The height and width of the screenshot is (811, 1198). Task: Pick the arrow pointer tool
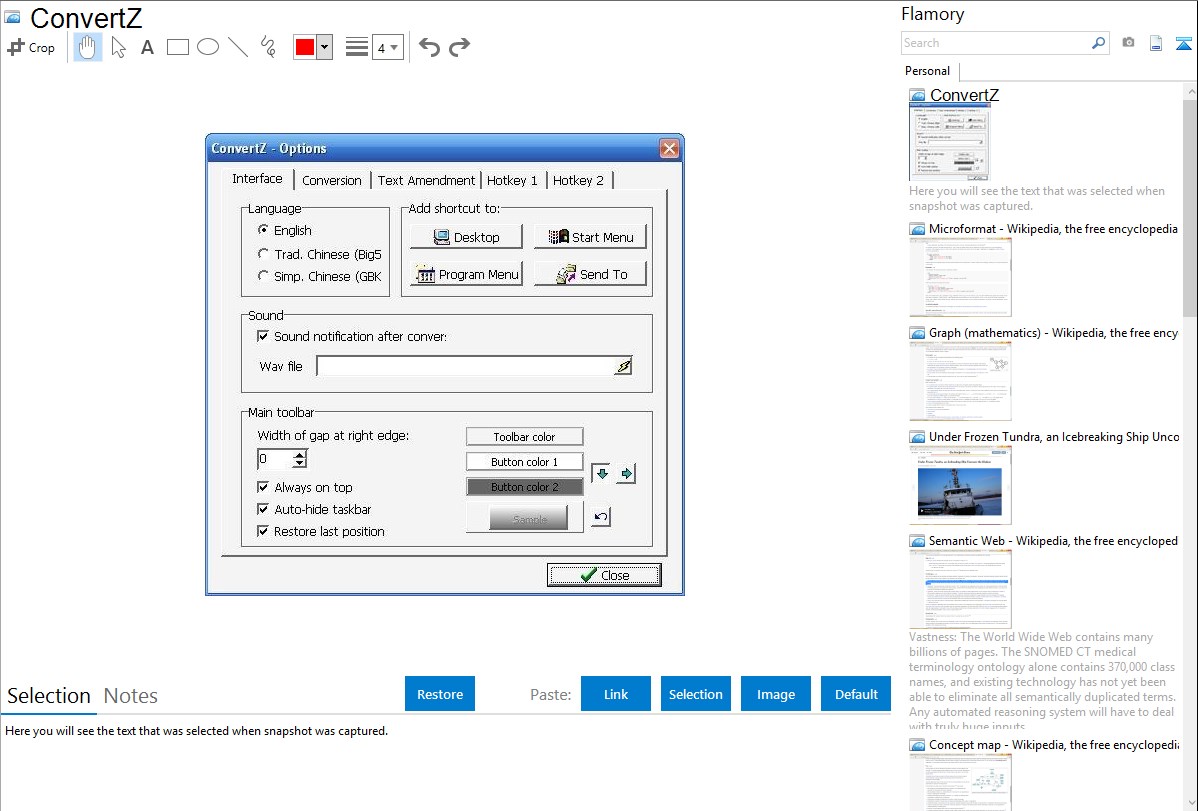click(118, 47)
